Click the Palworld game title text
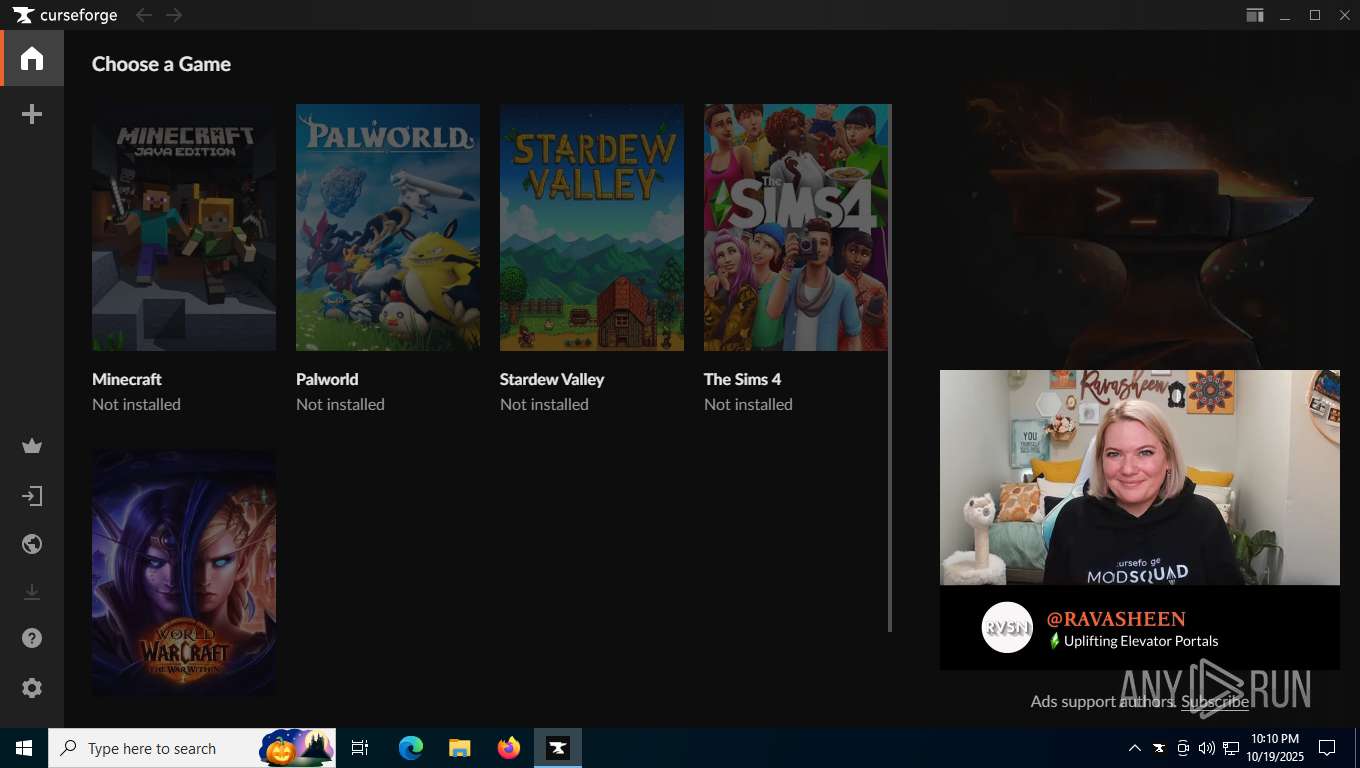 pos(327,379)
